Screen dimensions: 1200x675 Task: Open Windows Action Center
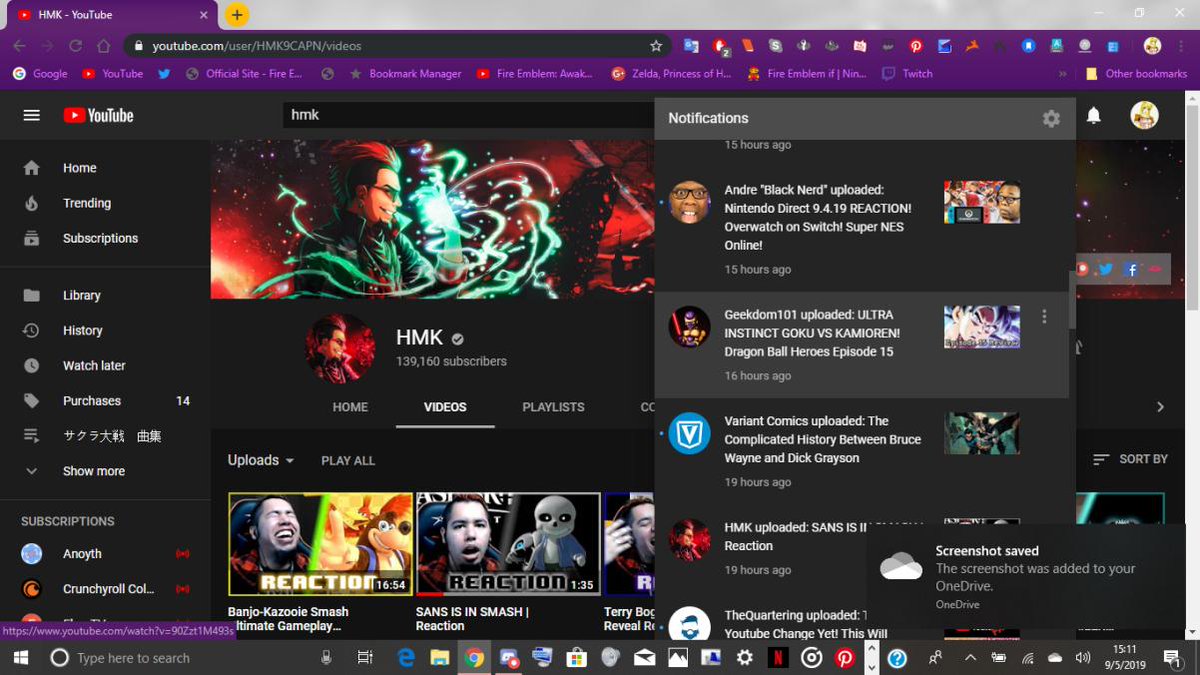[x=1172, y=658]
